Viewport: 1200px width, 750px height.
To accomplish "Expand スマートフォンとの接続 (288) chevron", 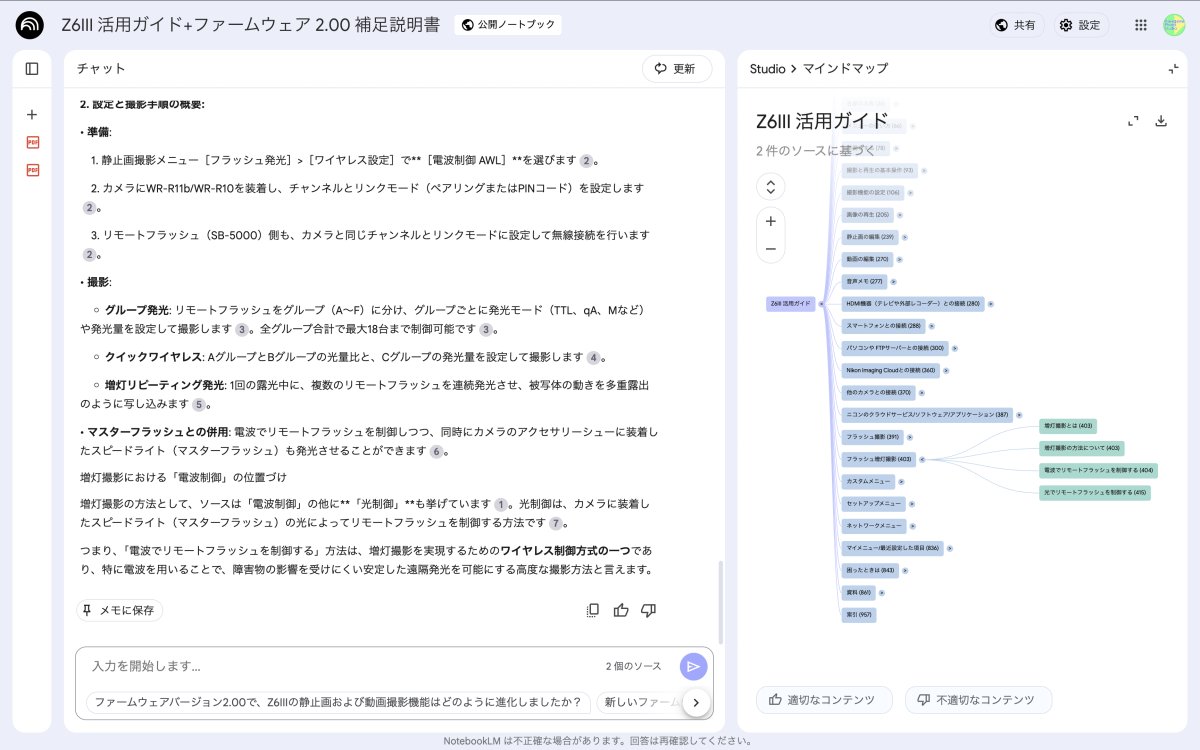I will (x=932, y=326).
